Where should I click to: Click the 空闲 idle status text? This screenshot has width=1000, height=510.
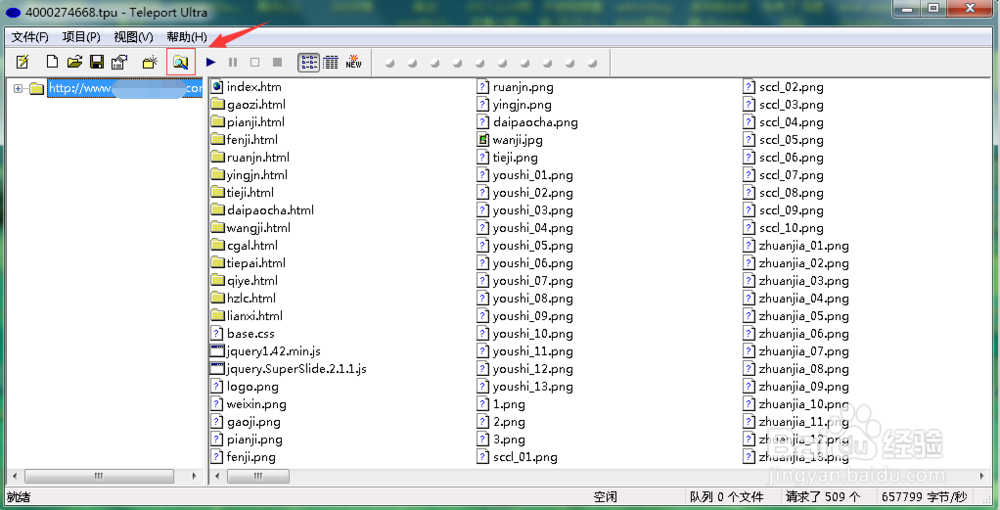[605, 497]
